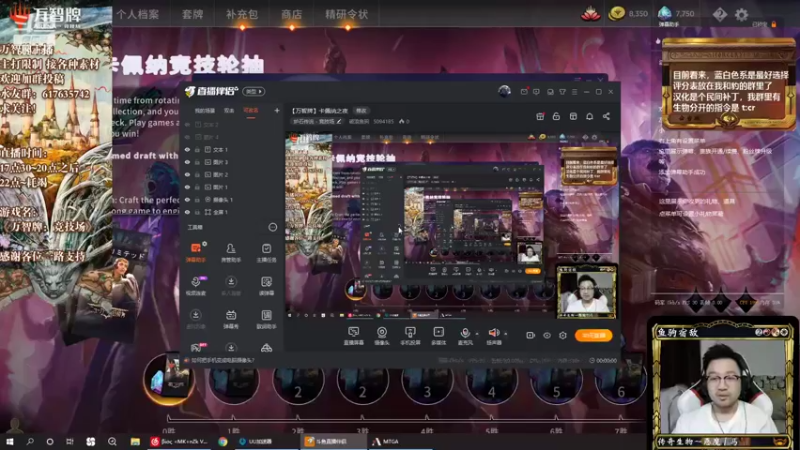Hide the 摄像头 1 layer
Screen dimensions: 800x450
[x=187, y=199]
